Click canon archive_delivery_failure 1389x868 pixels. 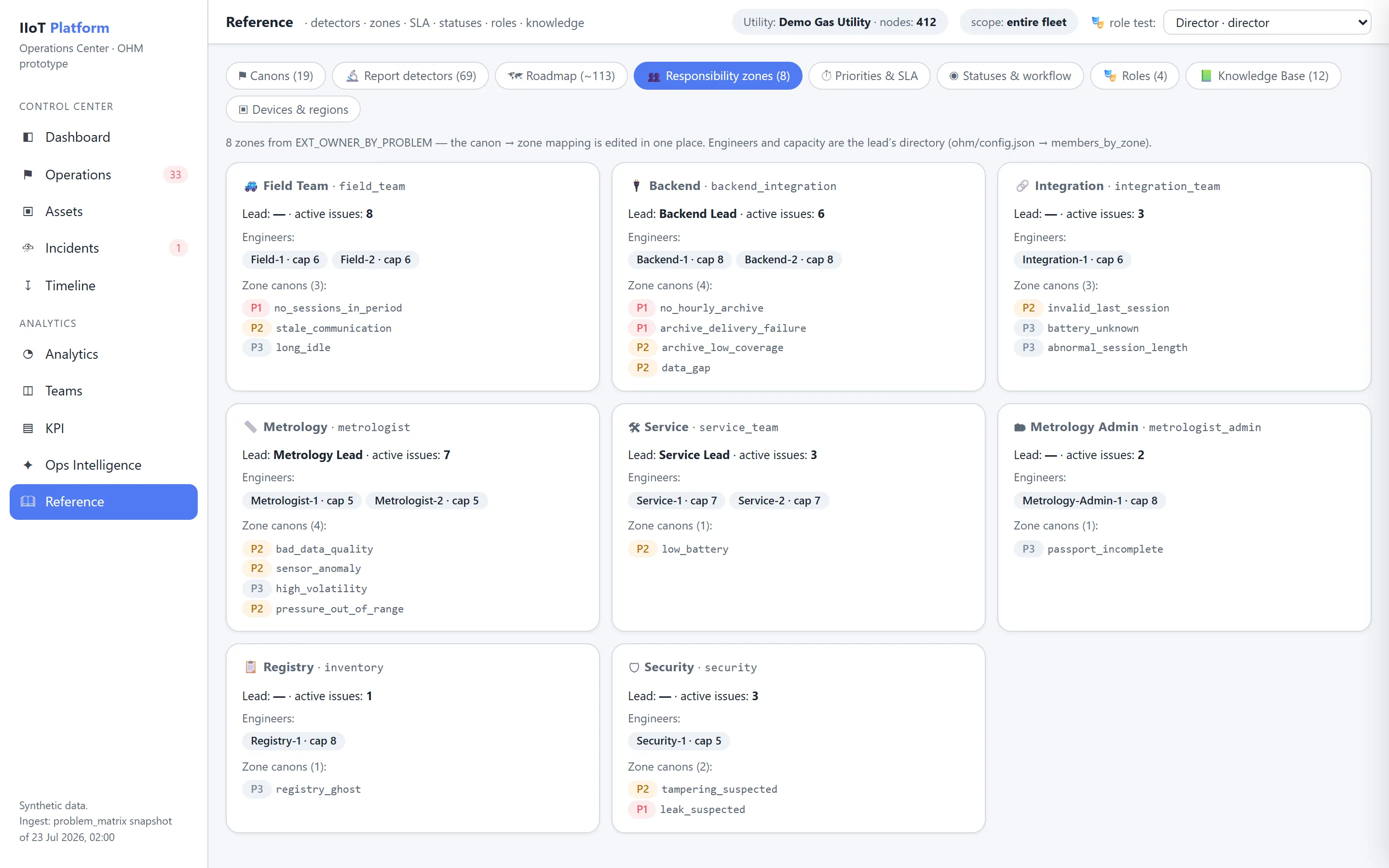[733, 328]
